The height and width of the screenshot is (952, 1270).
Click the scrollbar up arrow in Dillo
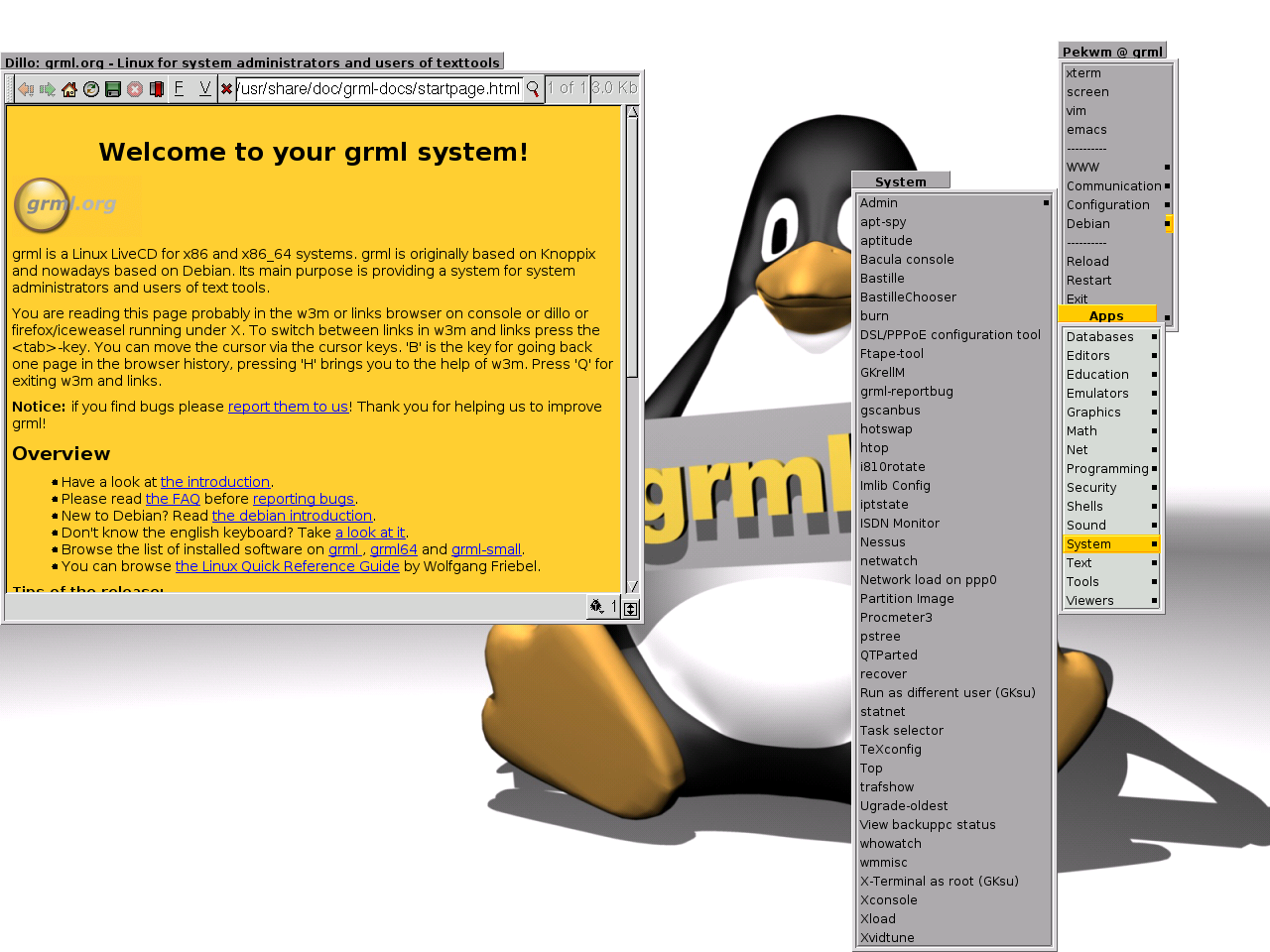click(633, 111)
